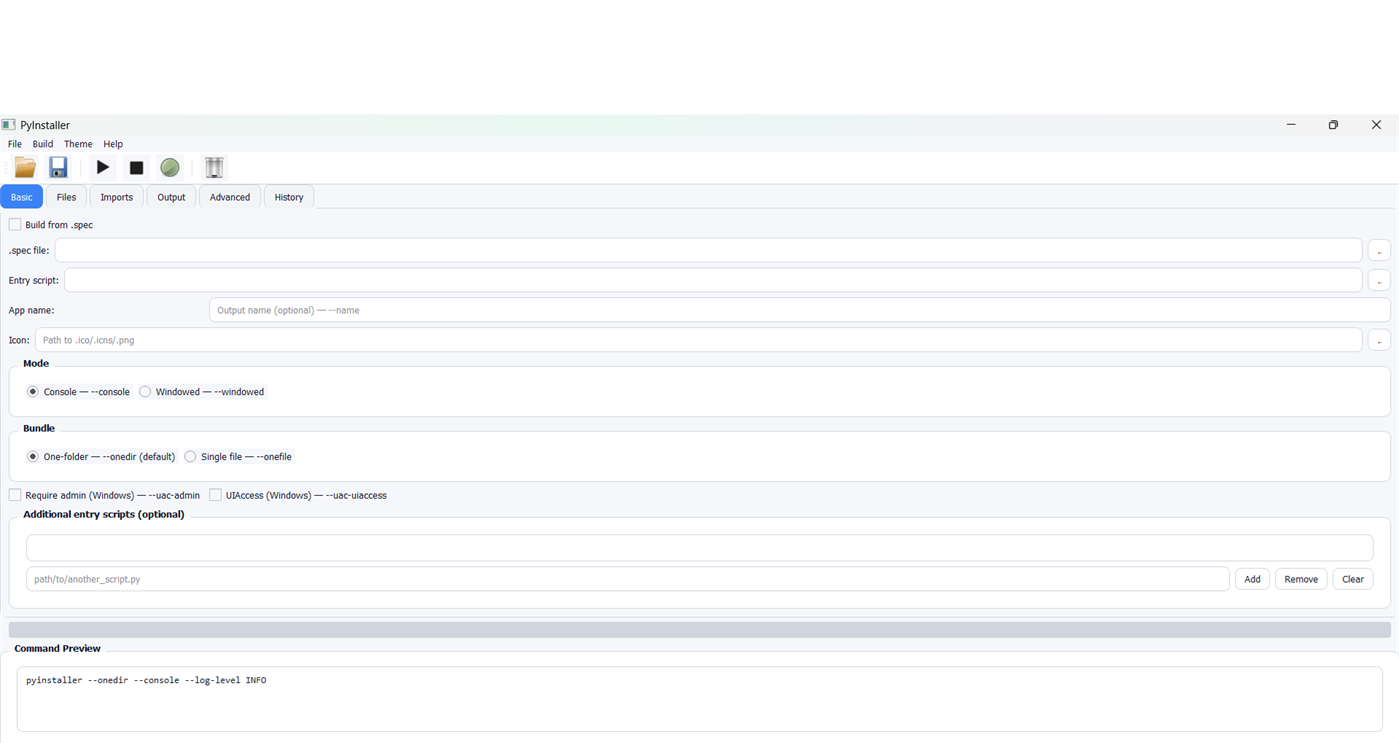Clean build output with the trash icon
This screenshot has height=743, width=1399.
[214, 167]
